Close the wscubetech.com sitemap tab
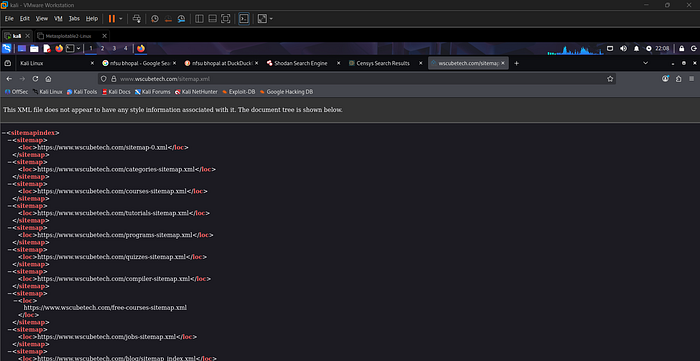The image size is (700, 361). (x=503, y=63)
